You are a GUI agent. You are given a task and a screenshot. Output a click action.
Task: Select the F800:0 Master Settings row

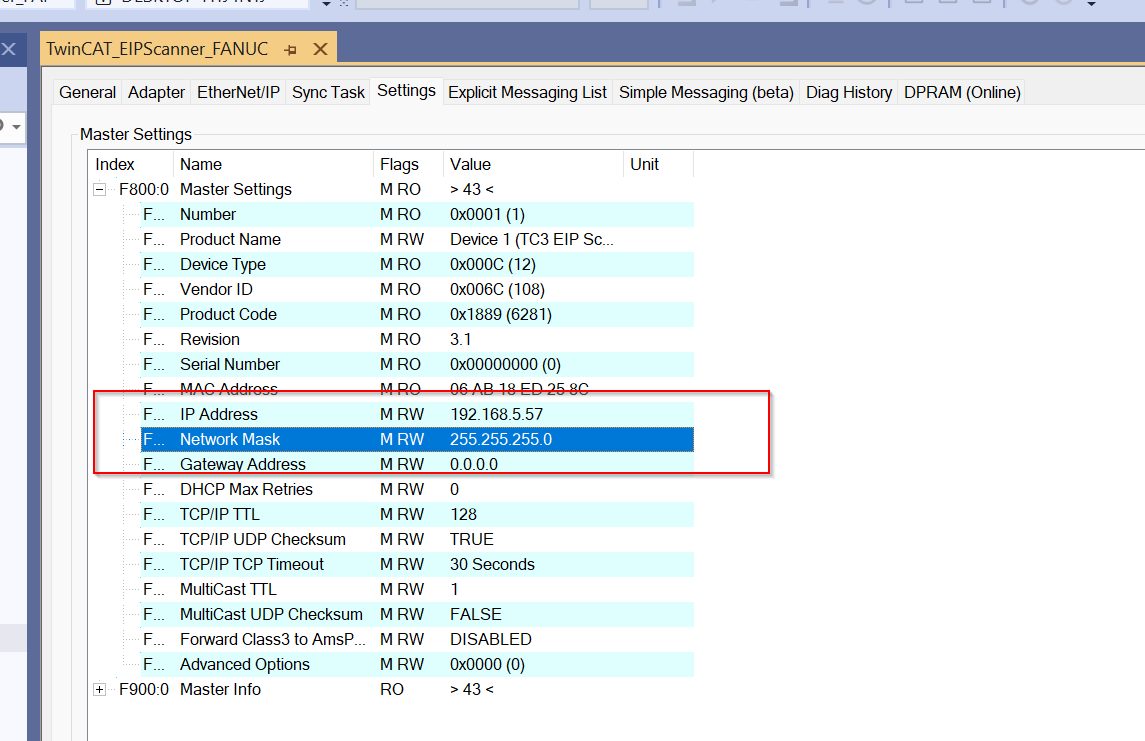(405, 190)
